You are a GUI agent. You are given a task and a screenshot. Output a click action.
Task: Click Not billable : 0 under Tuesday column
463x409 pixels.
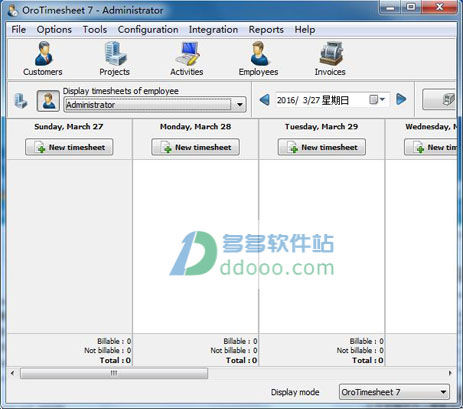click(x=360, y=350)
